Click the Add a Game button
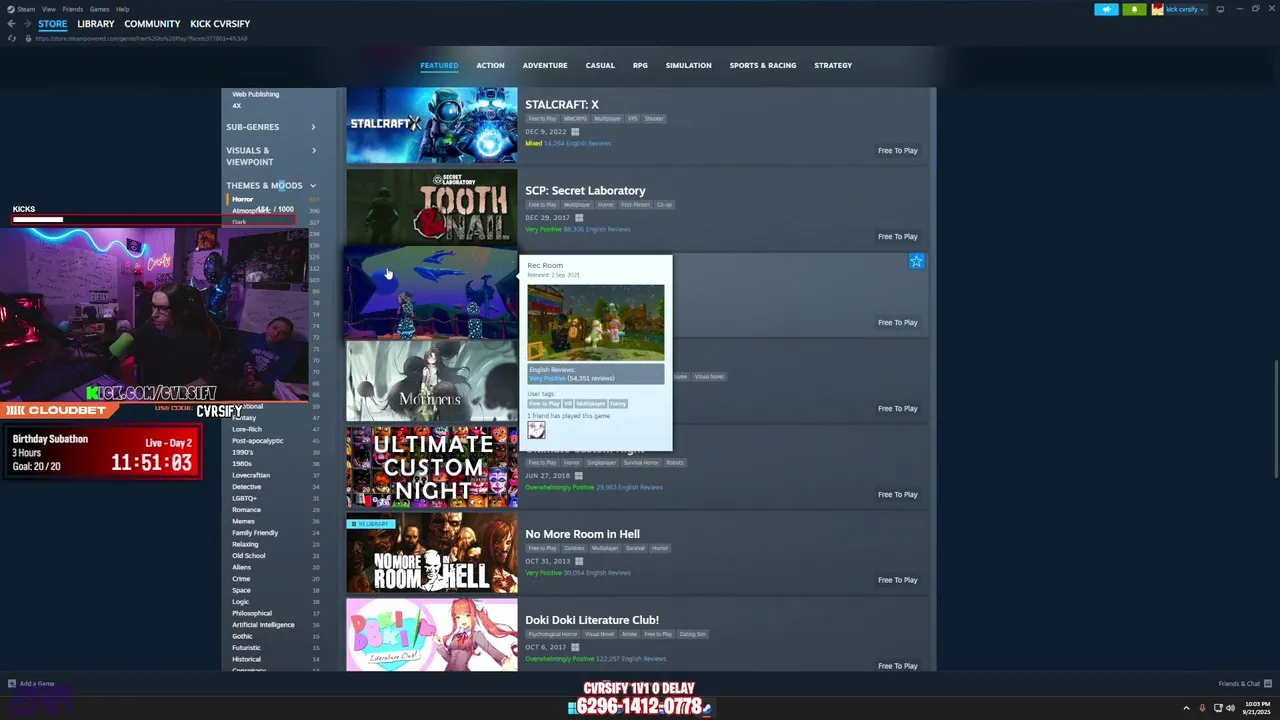Viewport: 1280px width, 720px height. tap(31, 684)
